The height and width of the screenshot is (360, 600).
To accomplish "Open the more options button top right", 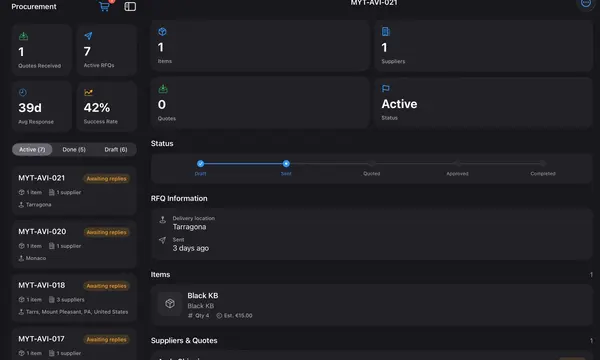I will 585,3.
